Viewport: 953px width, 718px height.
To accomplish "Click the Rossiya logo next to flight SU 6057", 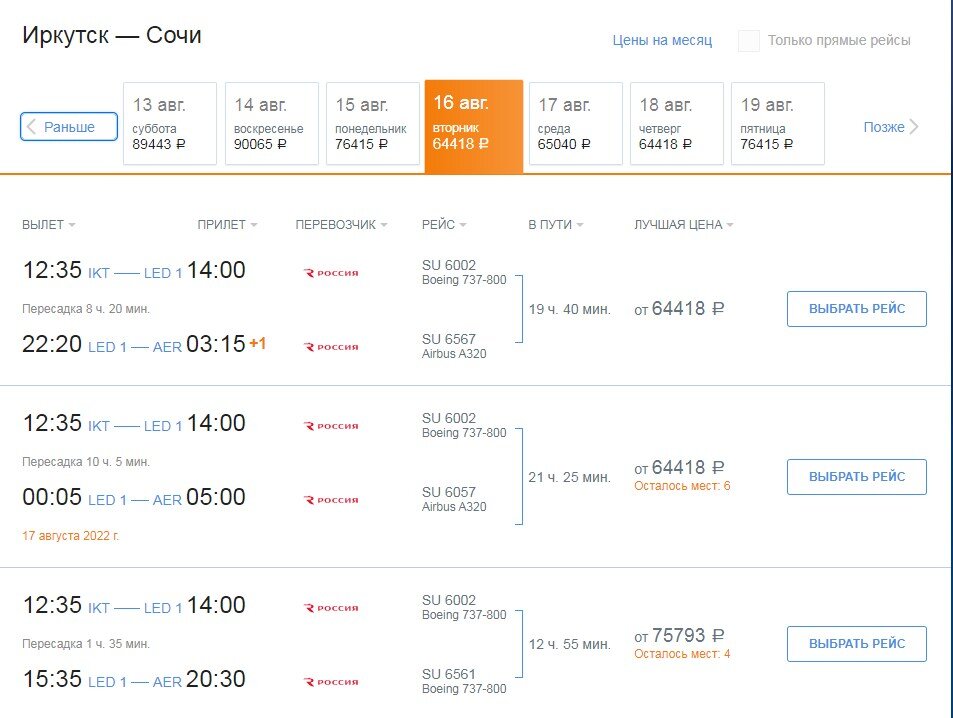I will coord(331,500).
